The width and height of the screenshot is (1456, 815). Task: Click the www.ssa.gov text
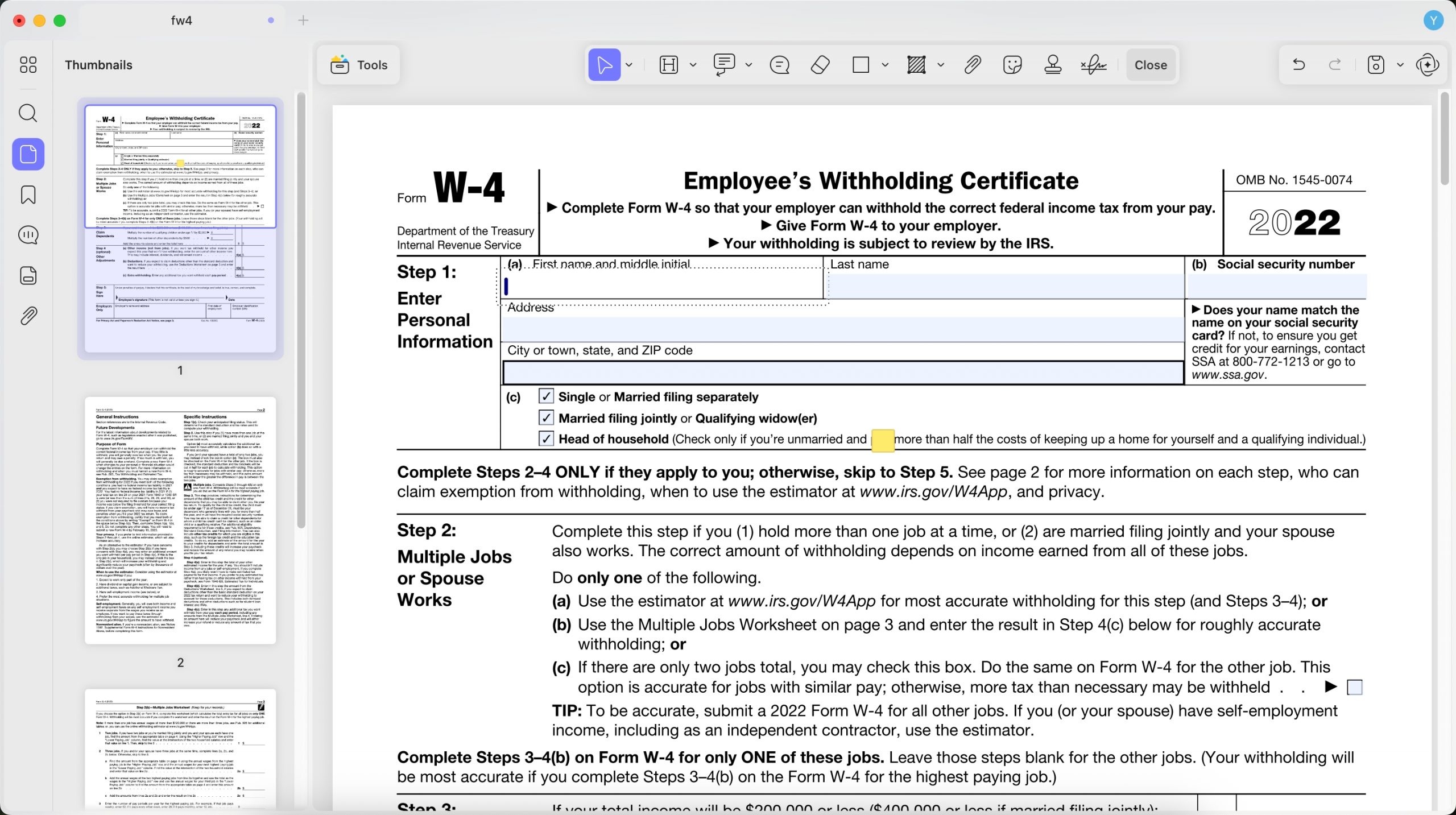click(x=1228, y=375)
